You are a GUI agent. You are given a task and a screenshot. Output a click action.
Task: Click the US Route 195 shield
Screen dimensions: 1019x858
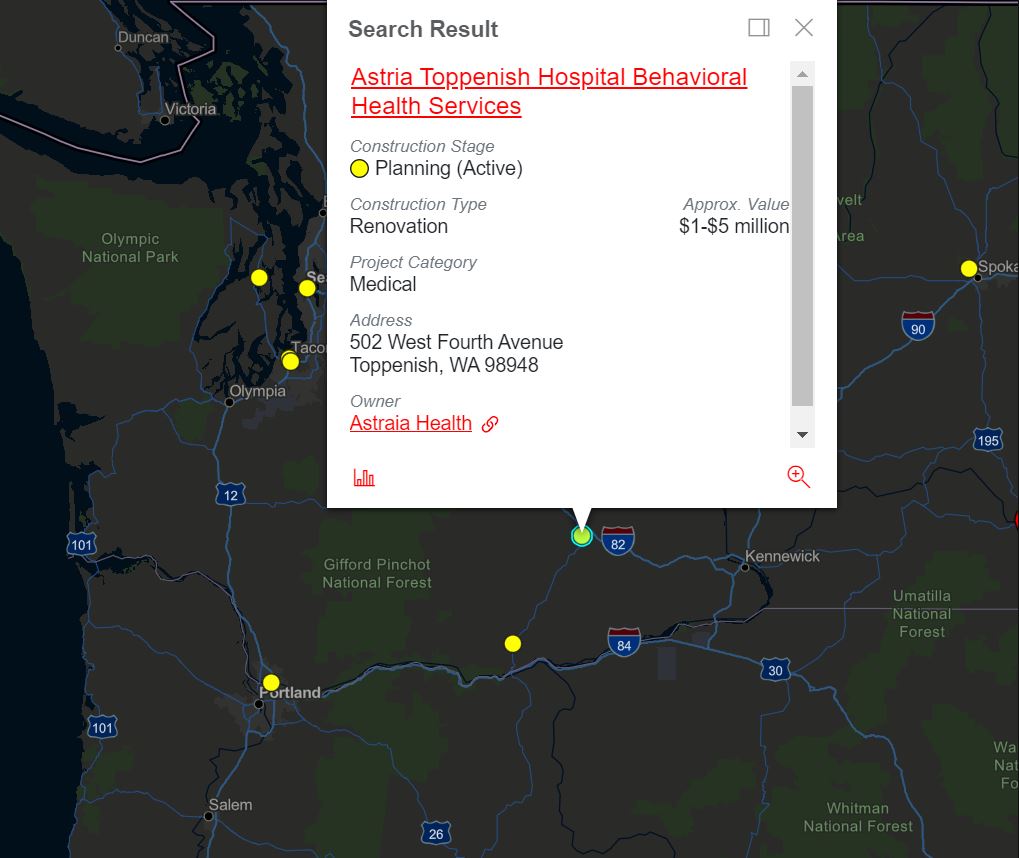coord(988,440)
